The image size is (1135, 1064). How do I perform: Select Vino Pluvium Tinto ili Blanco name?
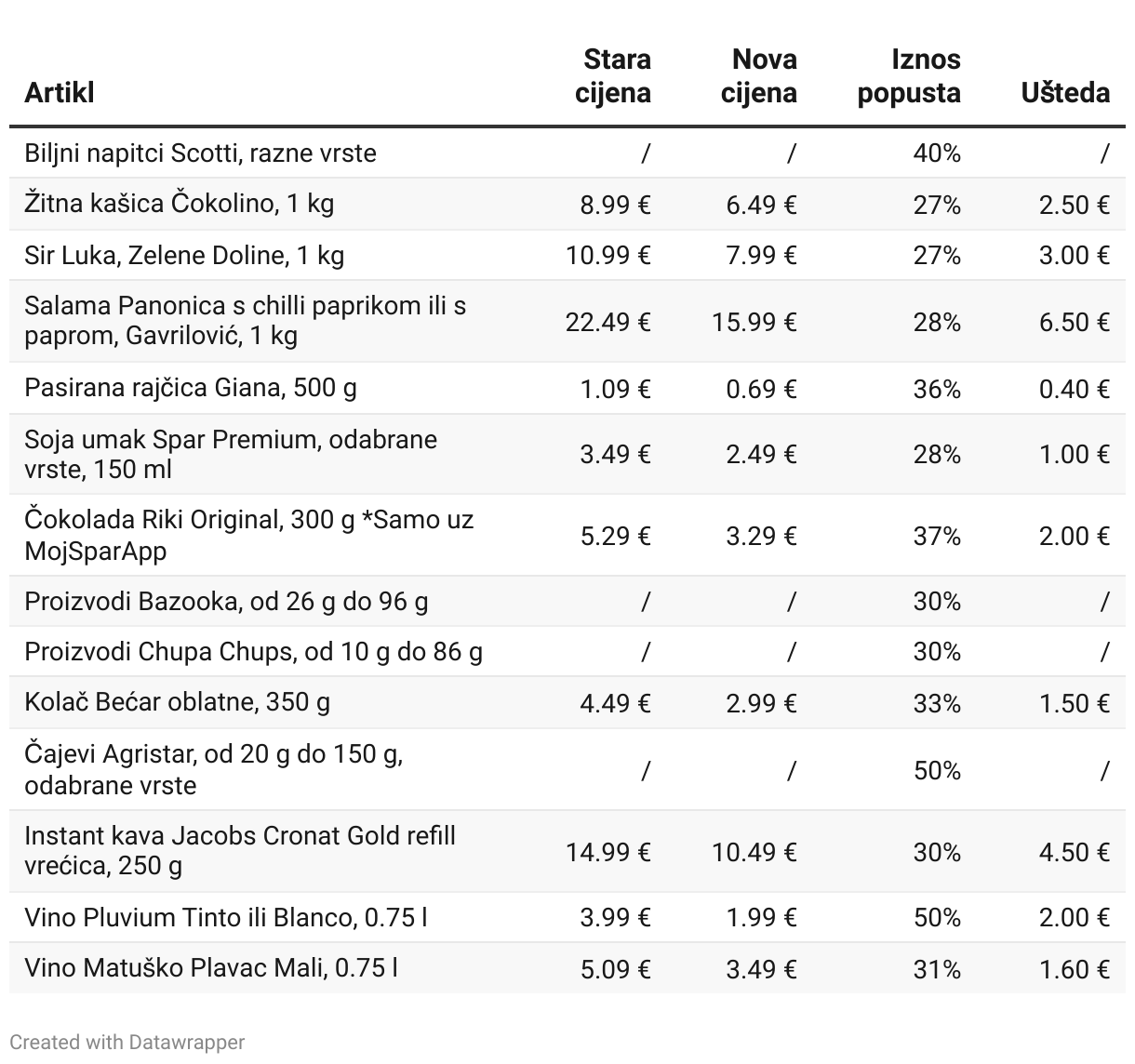[x=226, y=918]
